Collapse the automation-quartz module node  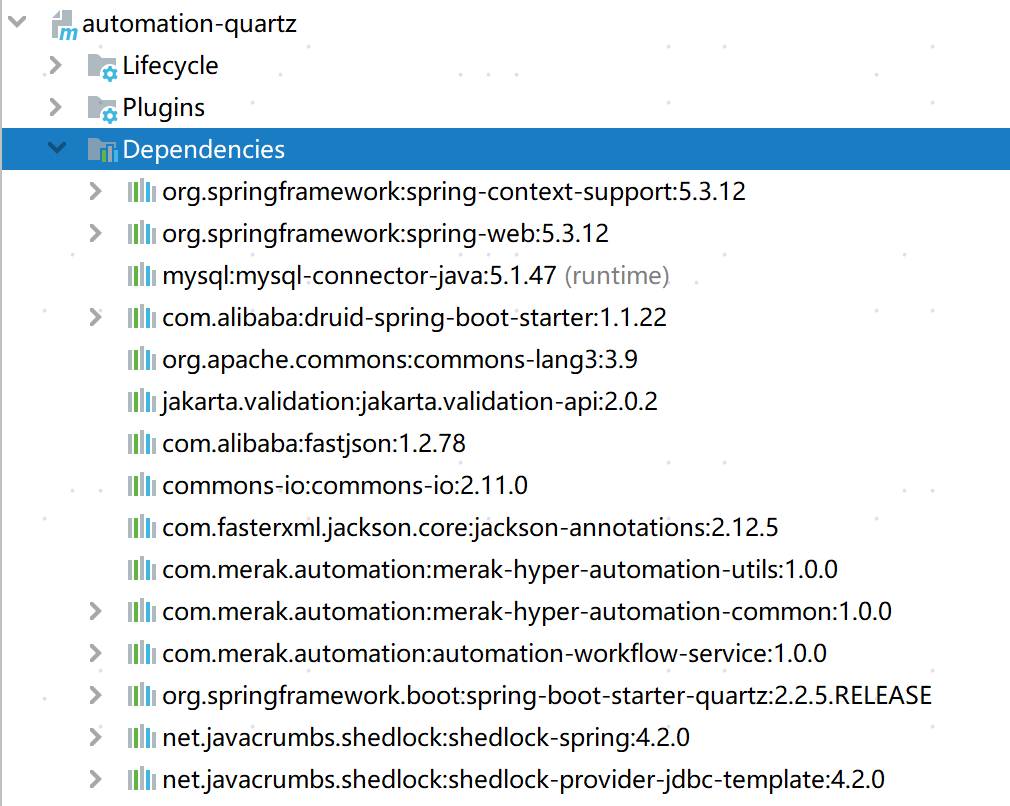tap(16, 23)
